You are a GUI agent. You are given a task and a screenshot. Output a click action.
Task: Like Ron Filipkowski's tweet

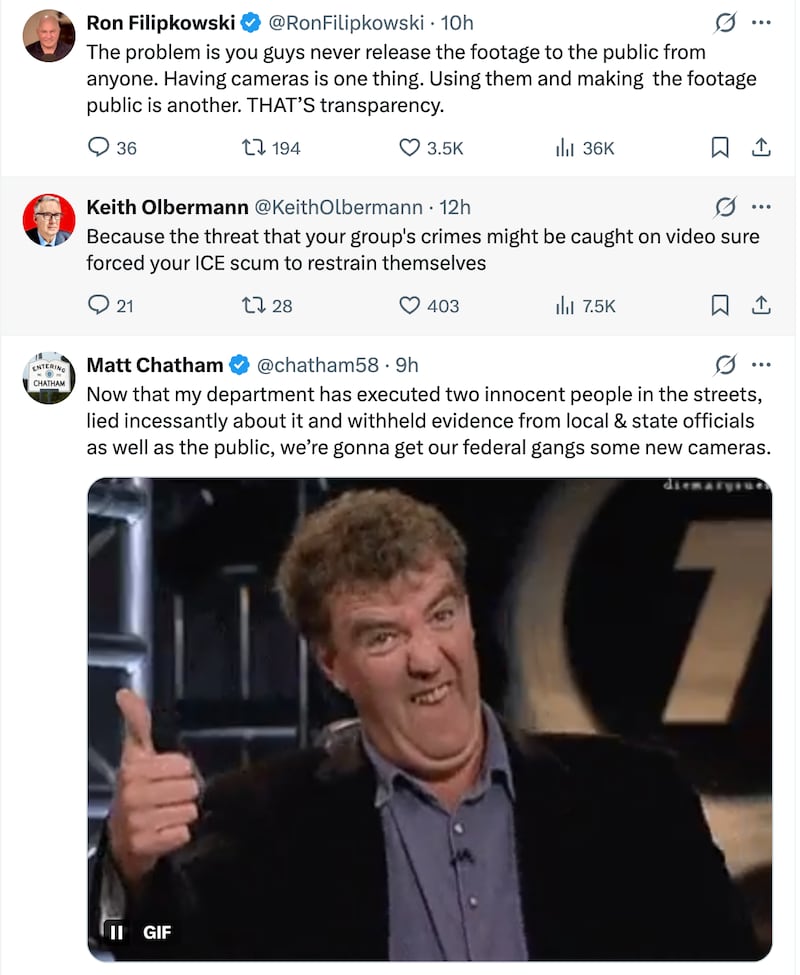[x=409, y=148]
